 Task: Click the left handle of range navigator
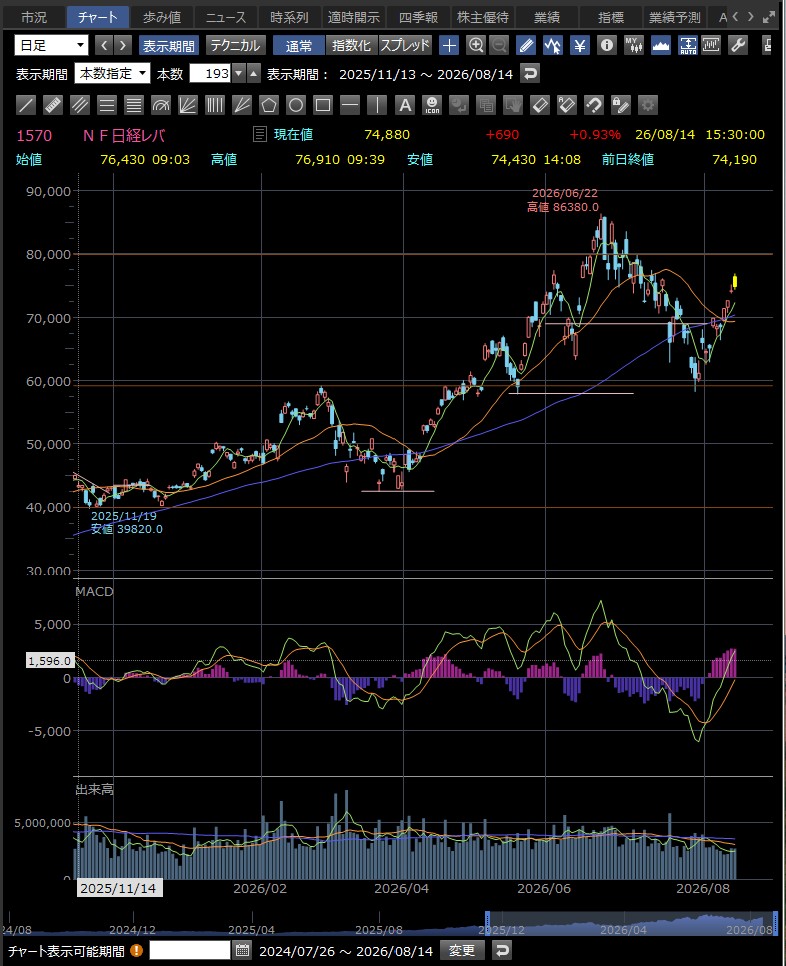(x=488, y=923)
